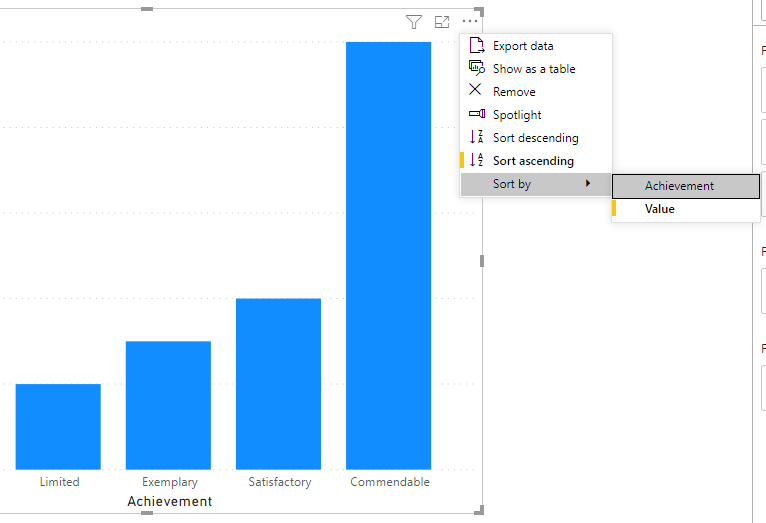The image size is (766, 523).
Task: Choose Sort descending from context menu
Action: [536, 138]
